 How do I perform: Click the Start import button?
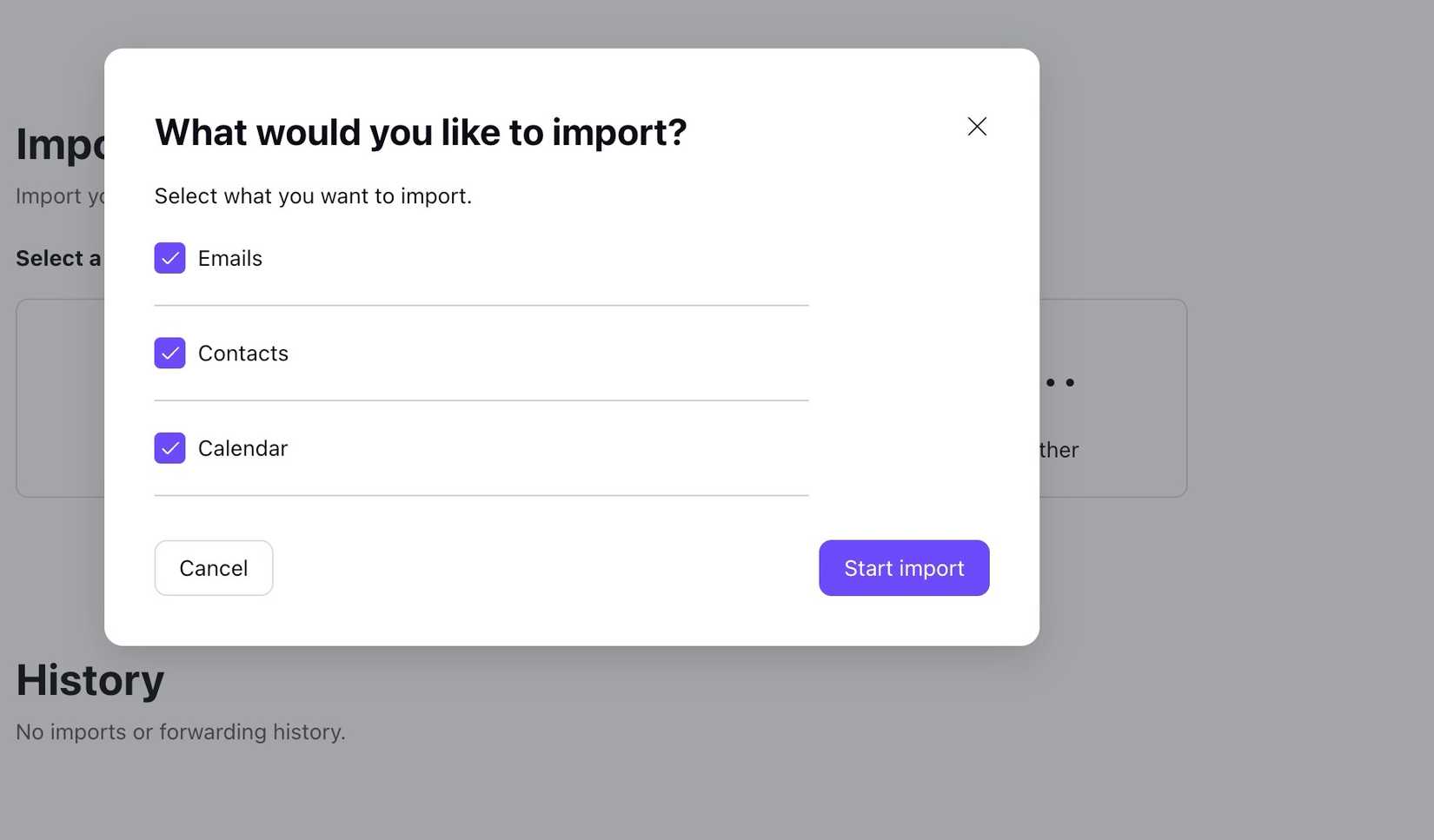tap(904, 567)
